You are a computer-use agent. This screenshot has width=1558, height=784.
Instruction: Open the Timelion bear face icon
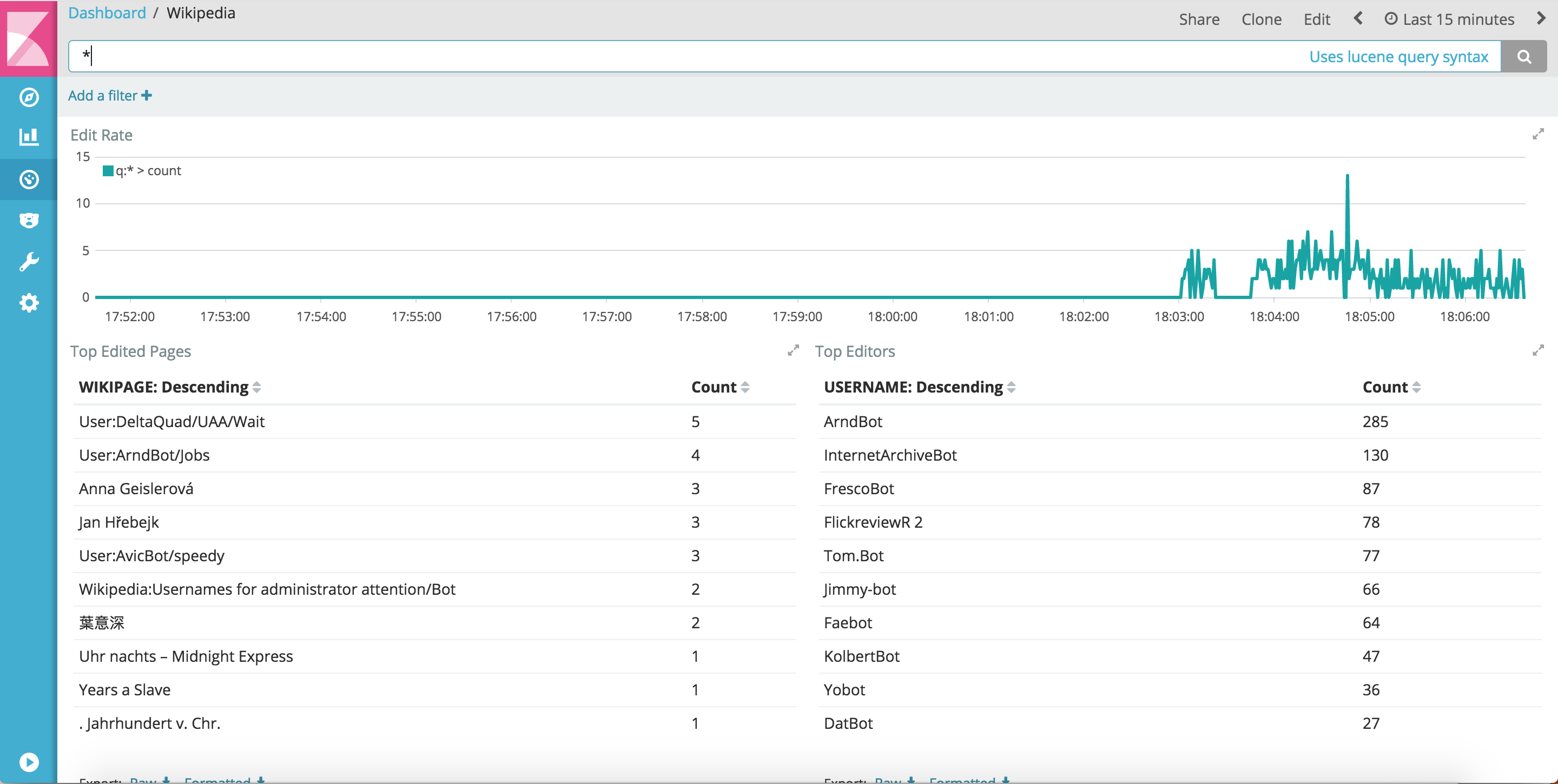click(x=29, y=220)
